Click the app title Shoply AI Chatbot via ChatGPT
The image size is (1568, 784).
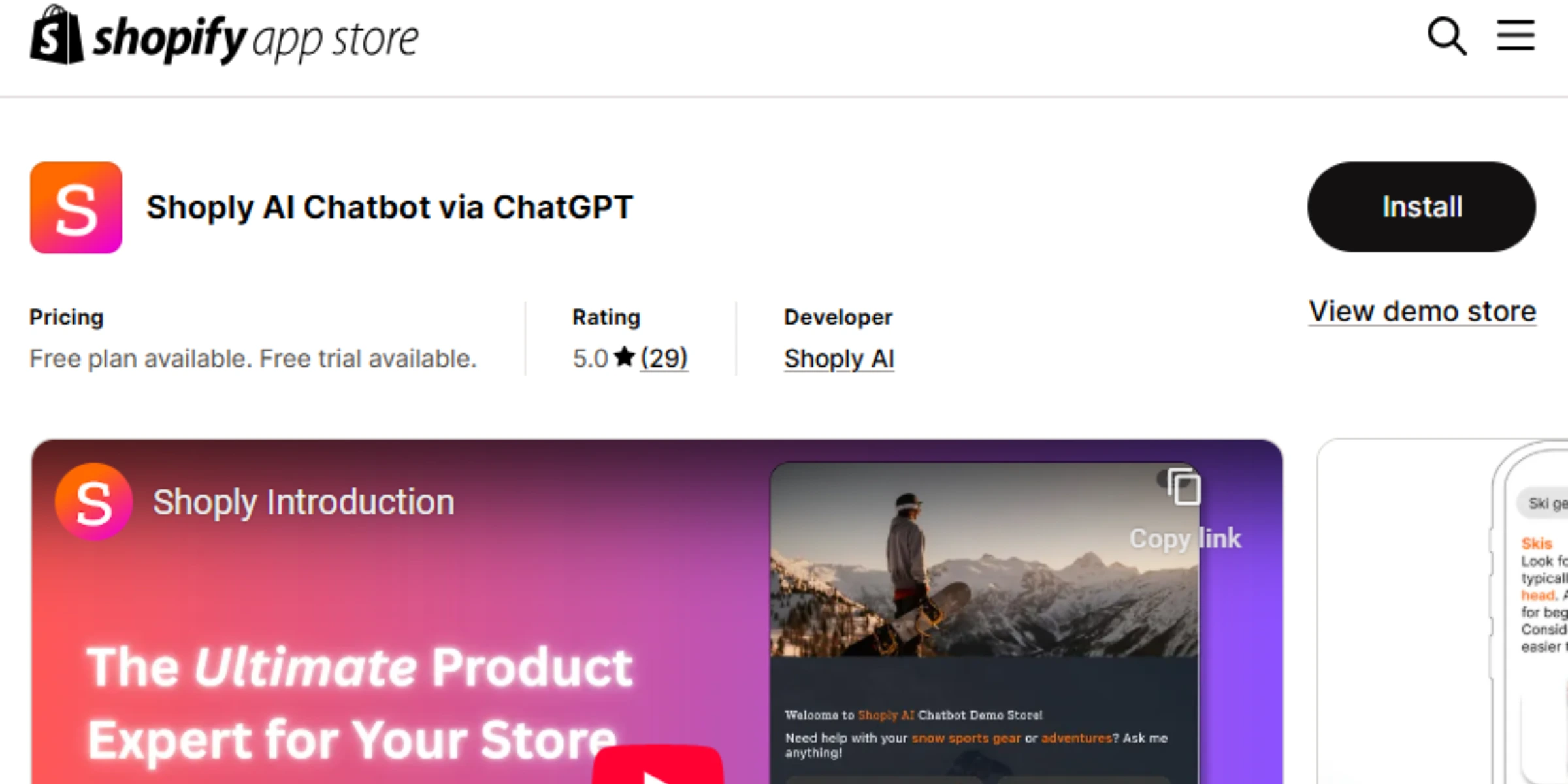pos(389,208)
